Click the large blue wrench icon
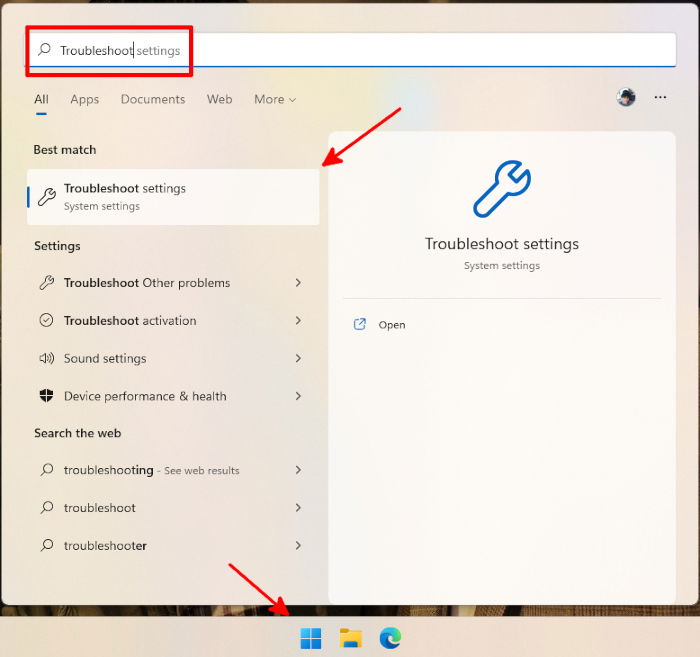Screen dimensions: 700x657 click(x=502, y=189)
